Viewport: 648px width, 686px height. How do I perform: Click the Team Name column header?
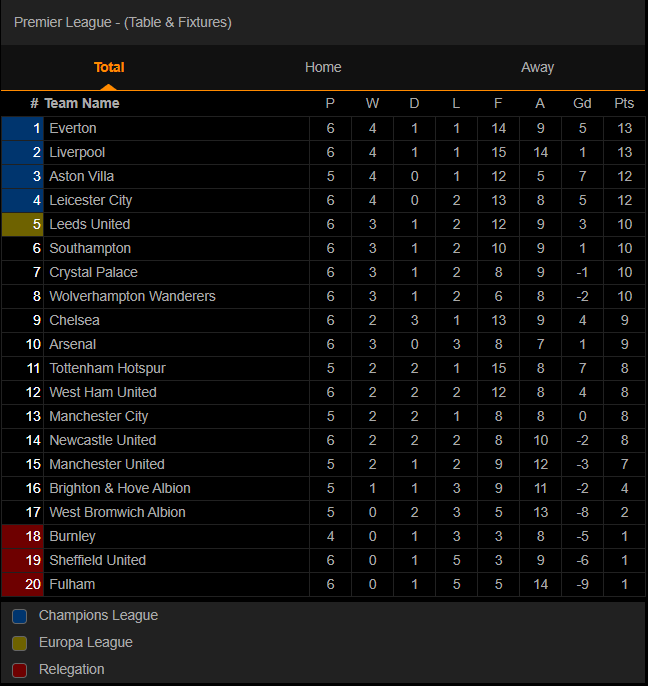(82, 103)
